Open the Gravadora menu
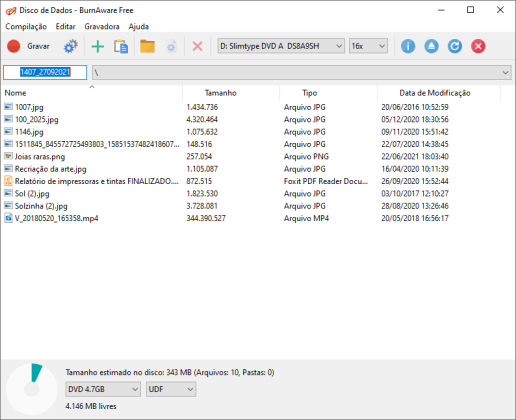 (x=102, y=26)
